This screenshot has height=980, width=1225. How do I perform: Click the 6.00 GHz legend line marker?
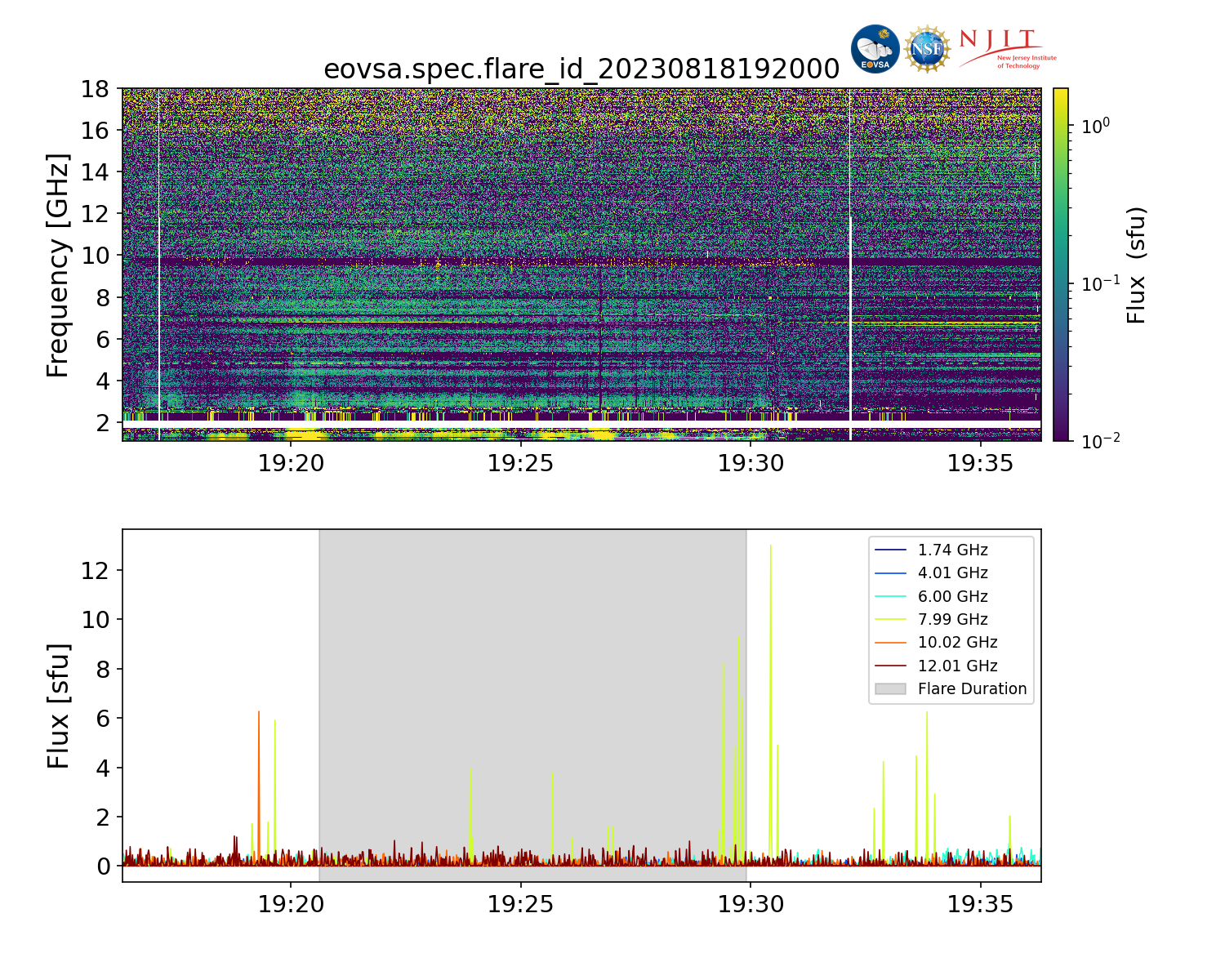[891, 597]
